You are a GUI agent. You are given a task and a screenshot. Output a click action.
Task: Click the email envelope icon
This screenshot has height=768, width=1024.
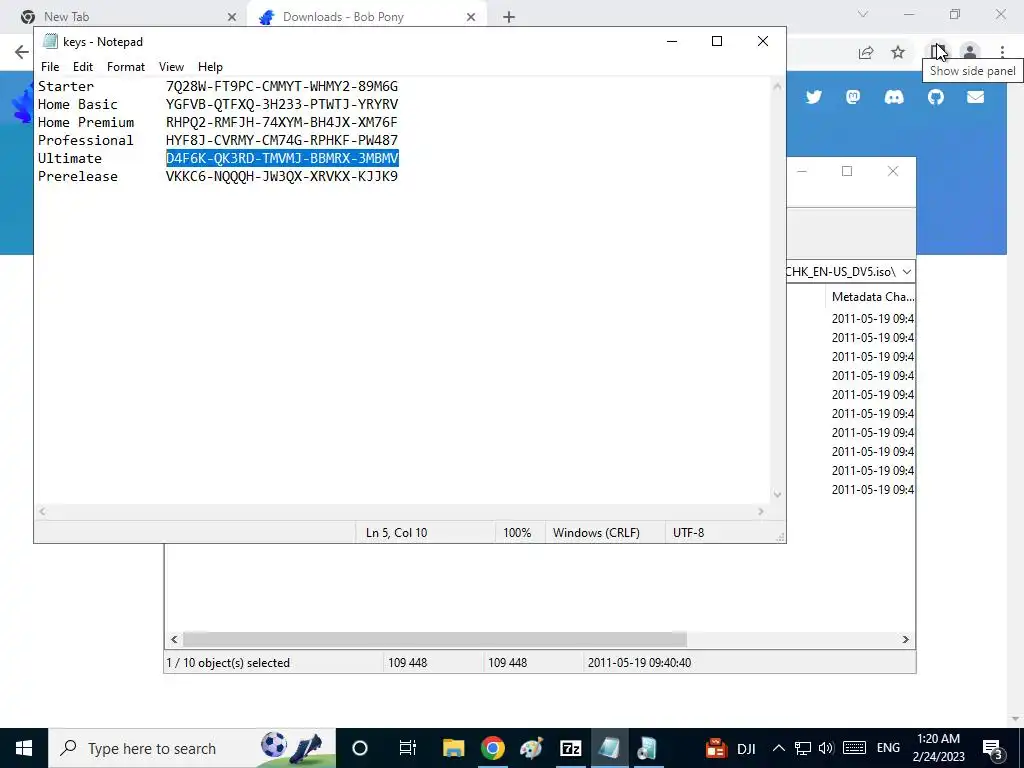click(975, 97)
